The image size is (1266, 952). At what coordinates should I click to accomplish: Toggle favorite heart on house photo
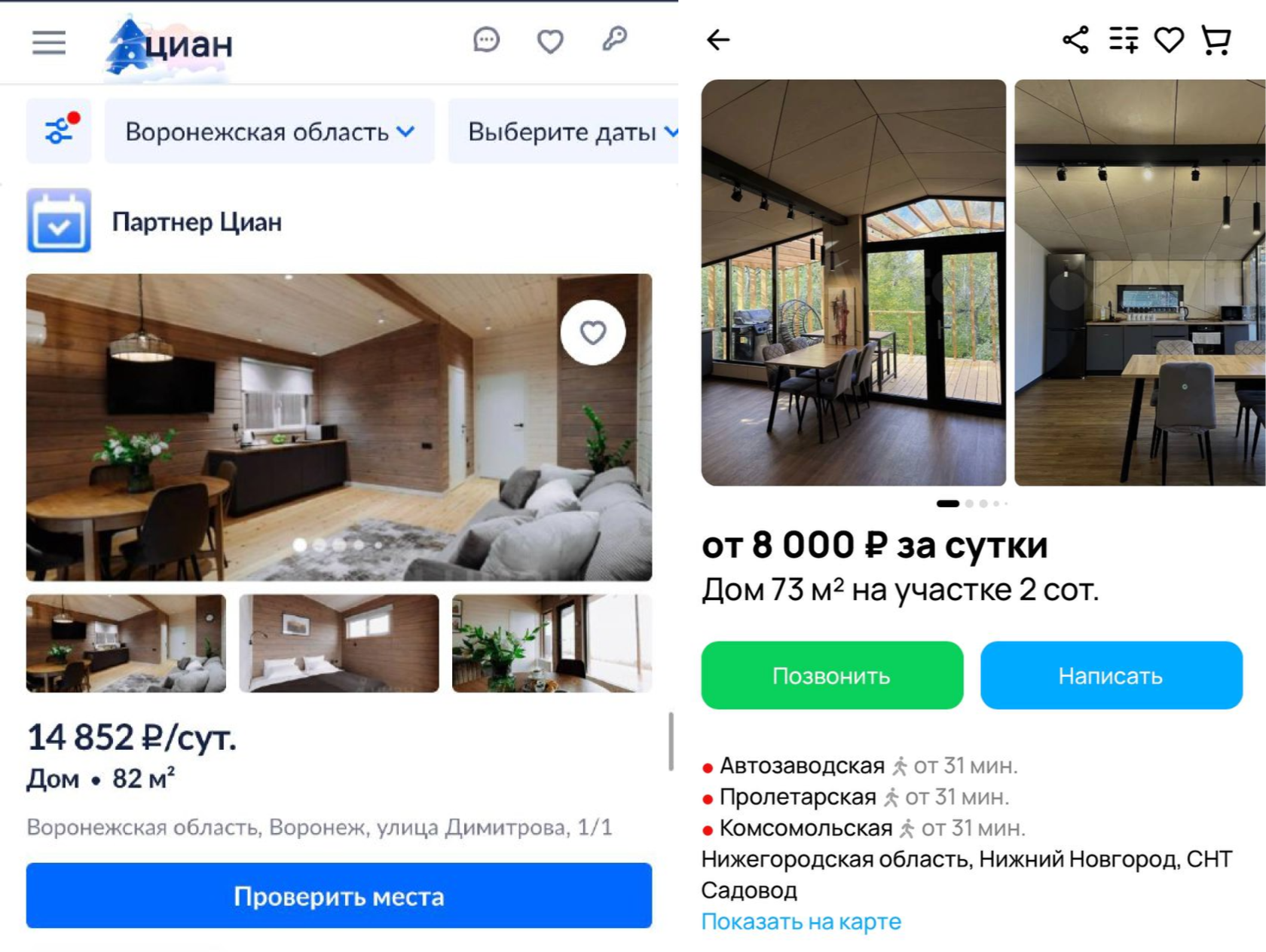pyautogui.click(x=593, y=332)
